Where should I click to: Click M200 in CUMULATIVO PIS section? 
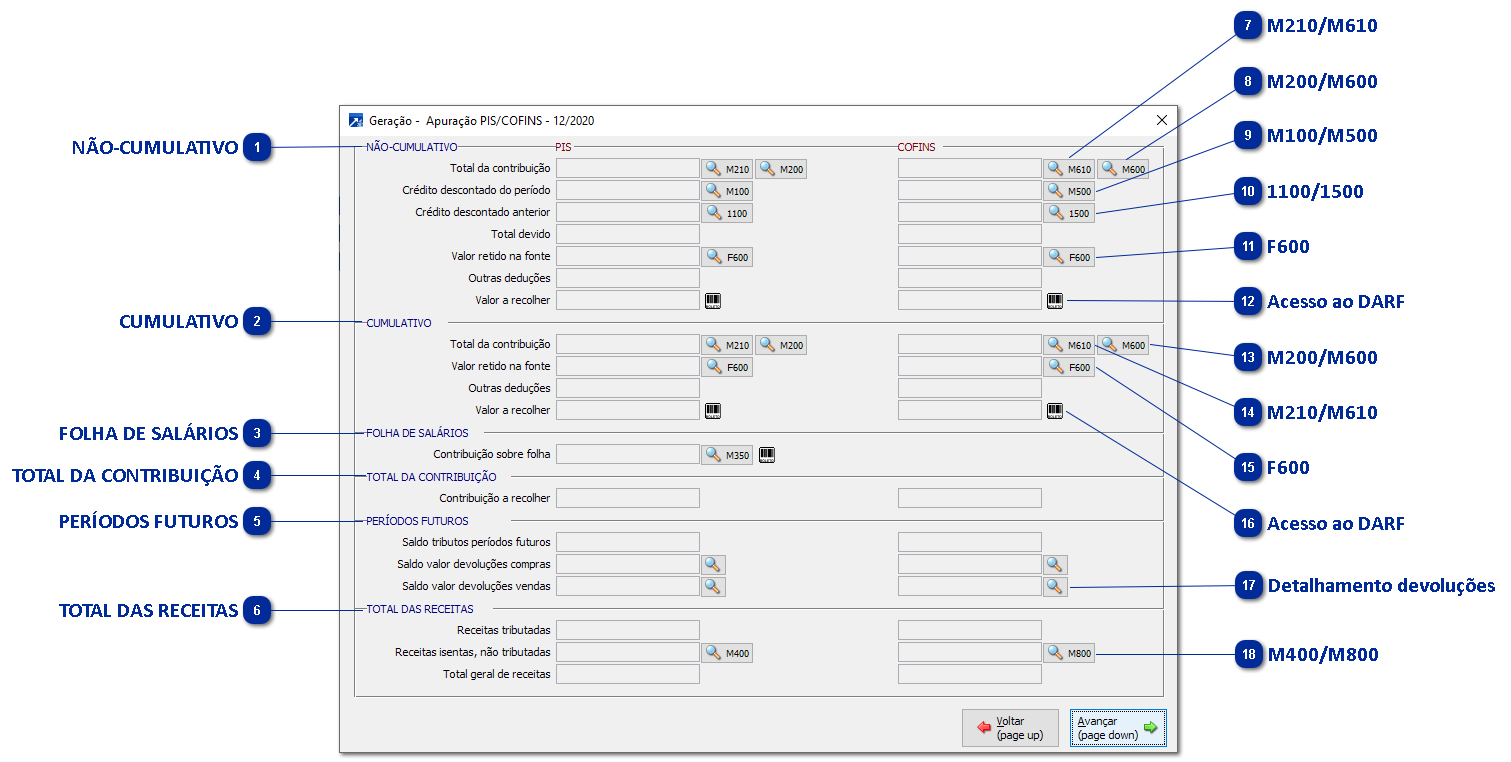[781, 345]
